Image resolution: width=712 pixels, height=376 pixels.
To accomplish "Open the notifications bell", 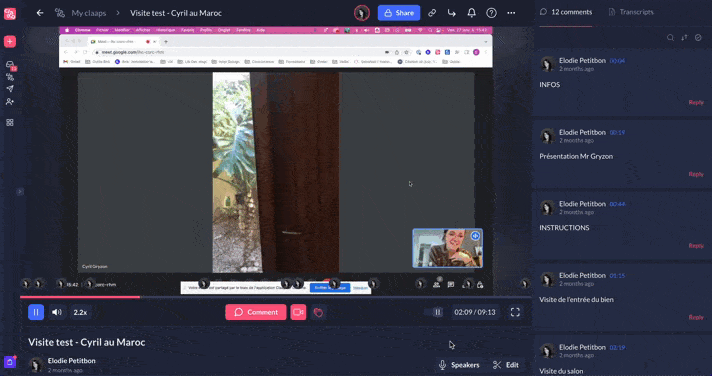I will tap(471, 13).
